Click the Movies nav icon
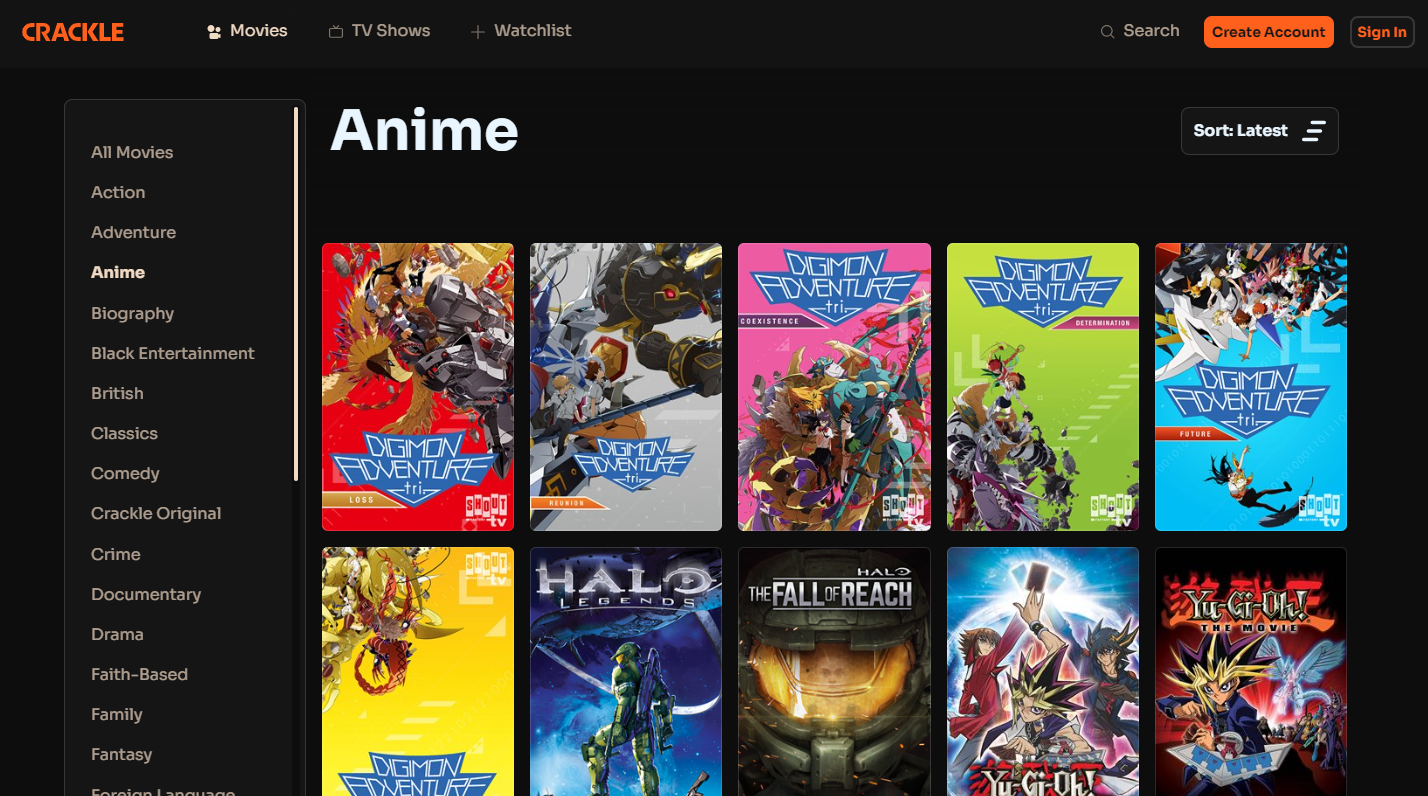Viewport: 1428px width, 796px height. 214,32
